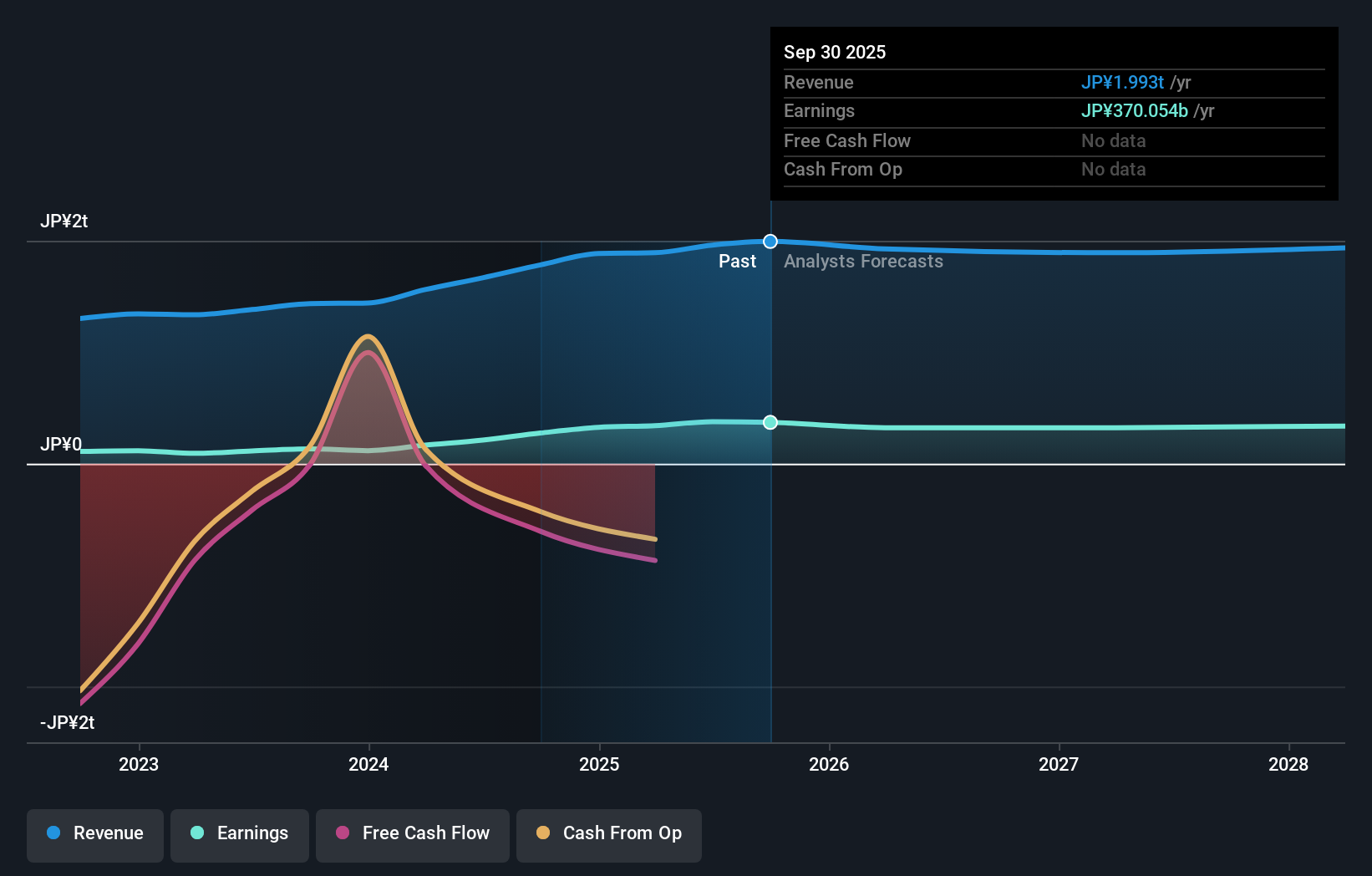The image size is (1372, 876).
Task: Click the teal Earnings legend dot
Action: 197,833
